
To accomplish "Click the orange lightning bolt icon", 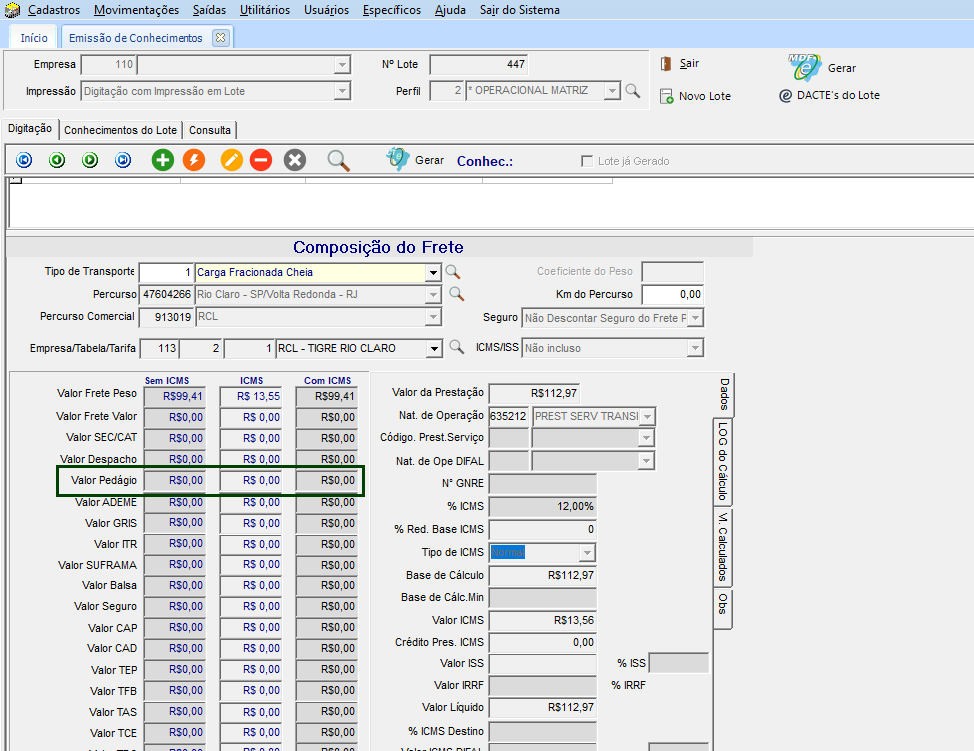I will coord(194,160).
